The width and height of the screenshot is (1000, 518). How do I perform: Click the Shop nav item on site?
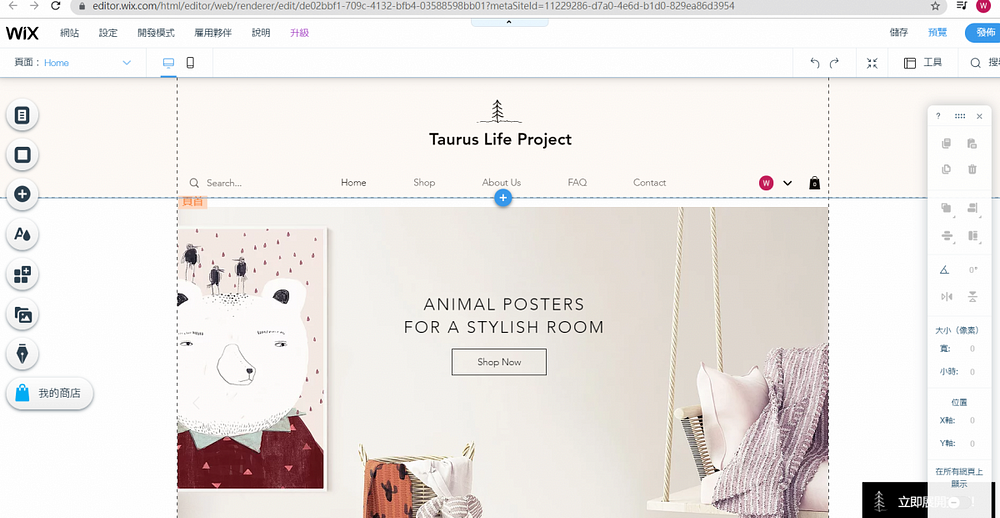[x=424, y=182]
